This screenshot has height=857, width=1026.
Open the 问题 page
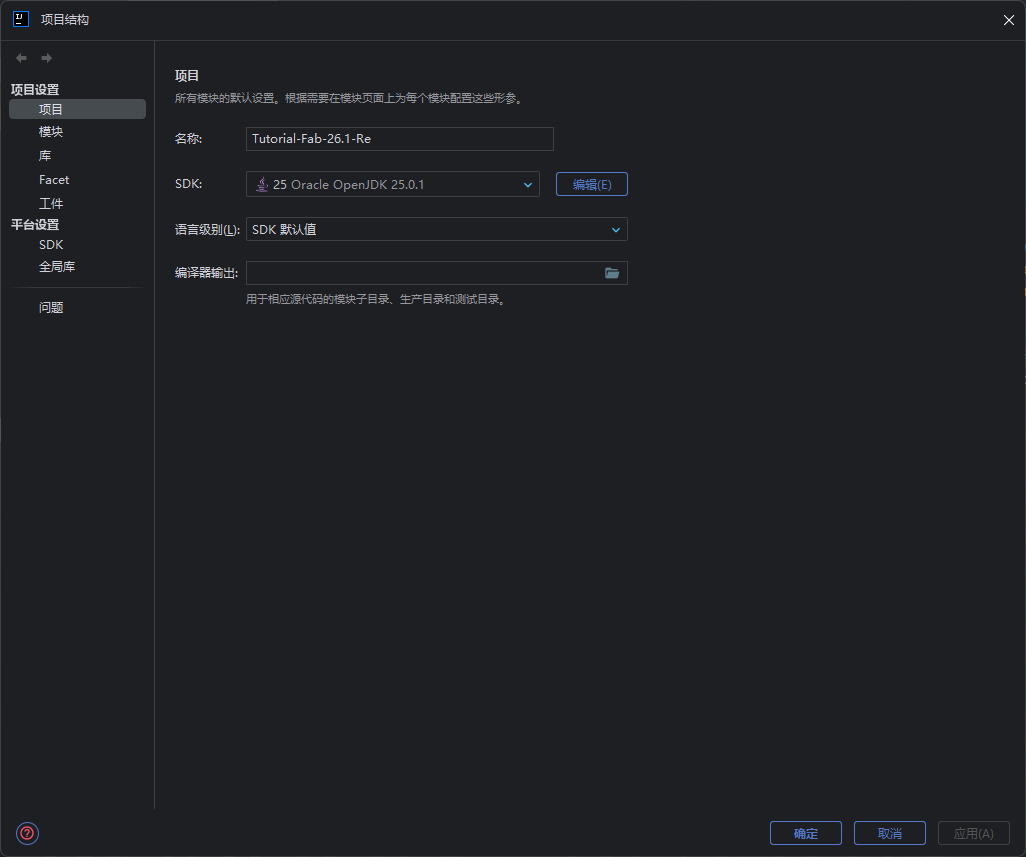tap(51, 308)
